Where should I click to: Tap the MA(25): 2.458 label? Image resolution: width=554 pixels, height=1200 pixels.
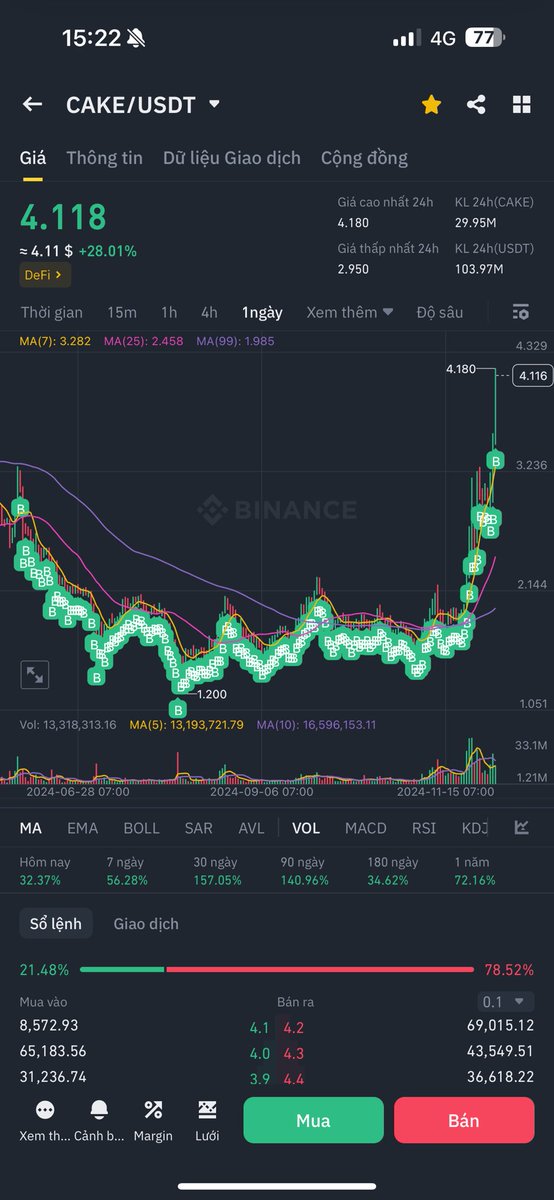144,341
